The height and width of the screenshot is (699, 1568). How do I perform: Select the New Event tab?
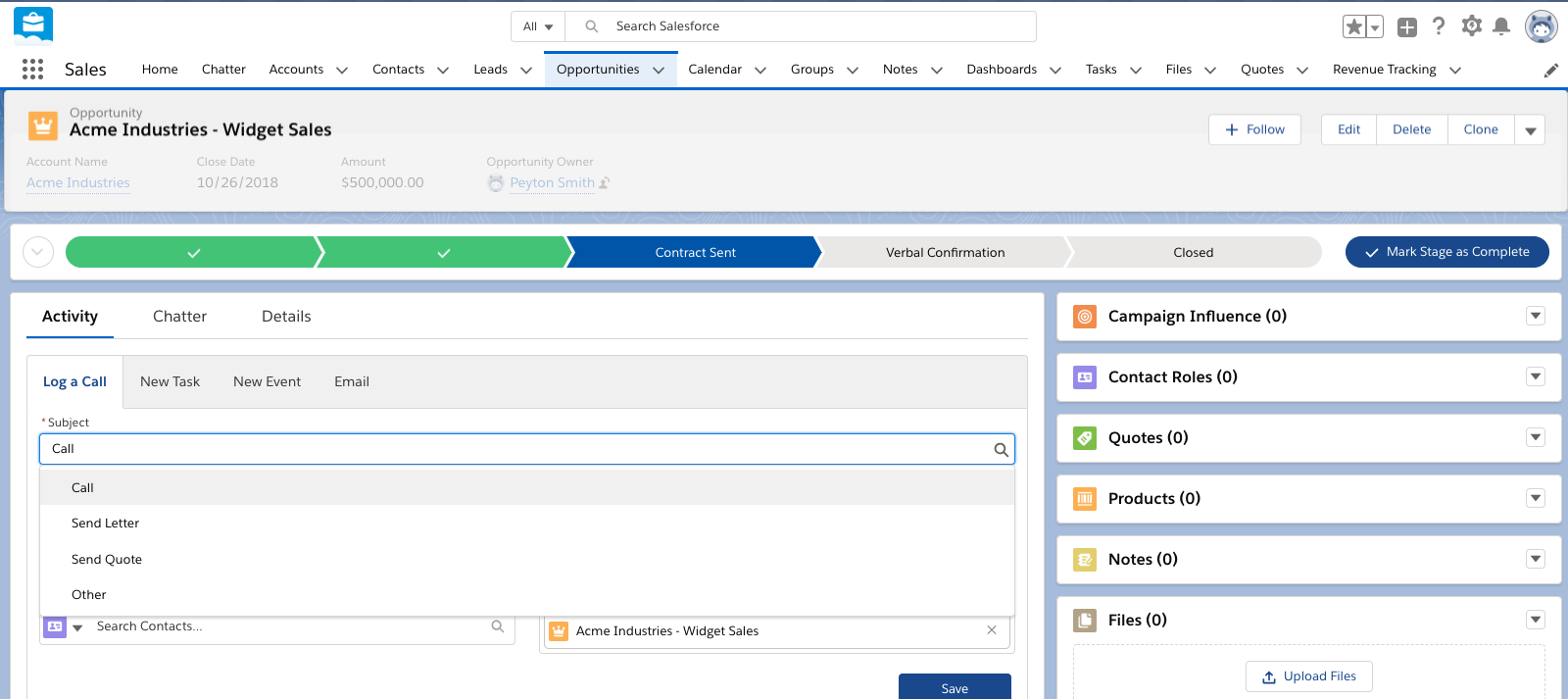267,382
